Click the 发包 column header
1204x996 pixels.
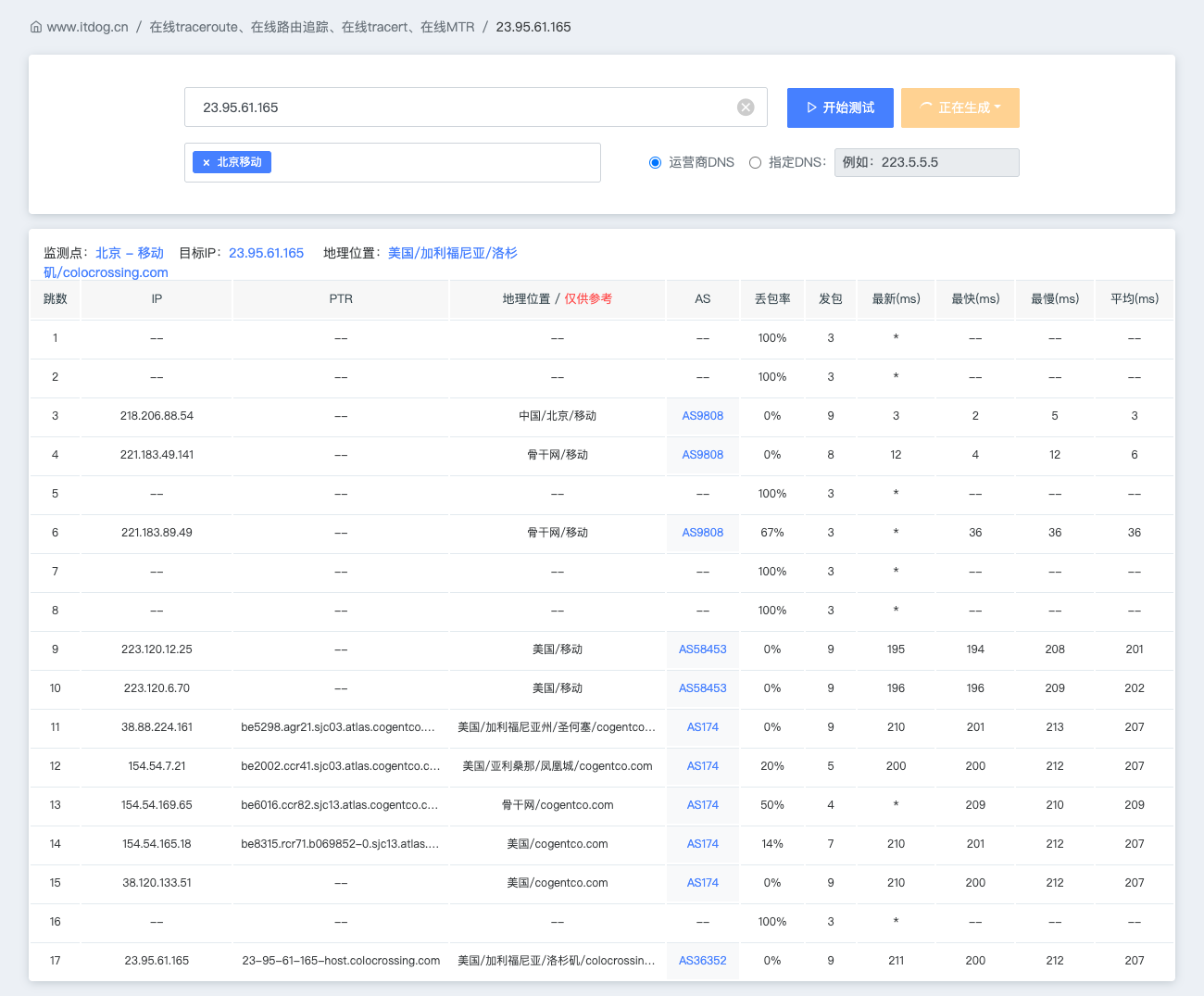click(x=831, y=299)
